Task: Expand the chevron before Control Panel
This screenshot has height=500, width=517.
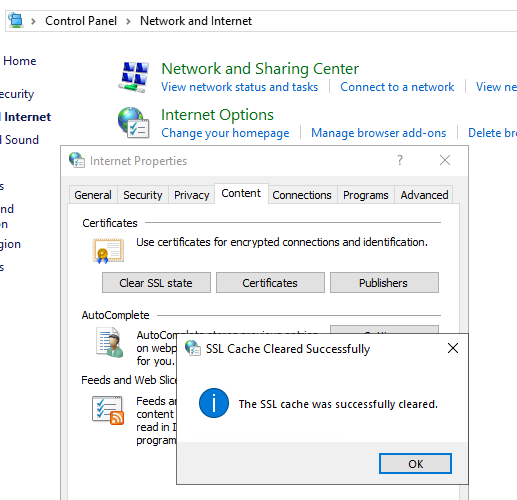Action: tap(33, 21)
